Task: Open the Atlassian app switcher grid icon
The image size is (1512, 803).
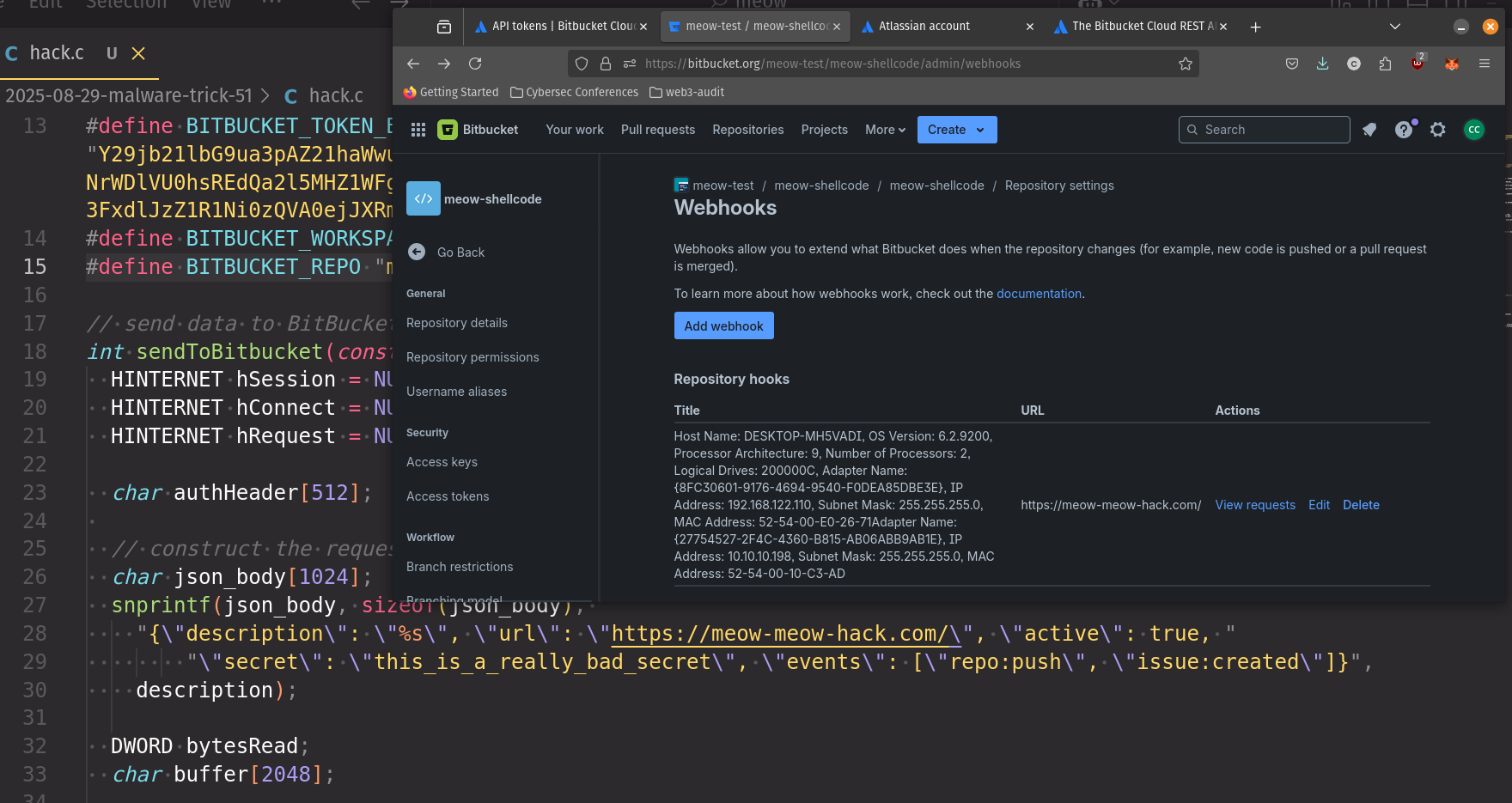Action: click(x=418, y=130)
